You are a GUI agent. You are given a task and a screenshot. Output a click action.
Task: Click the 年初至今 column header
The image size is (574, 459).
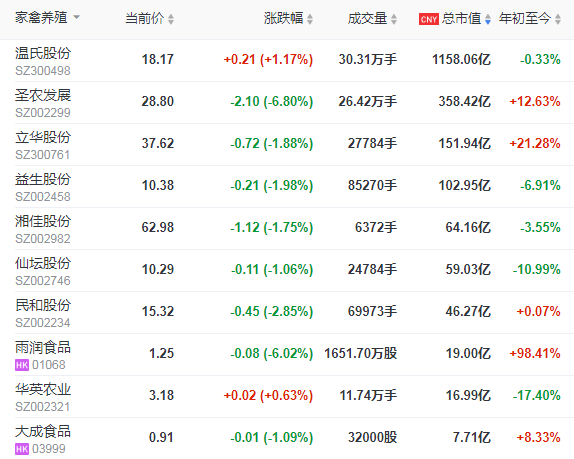click(525, 18)
